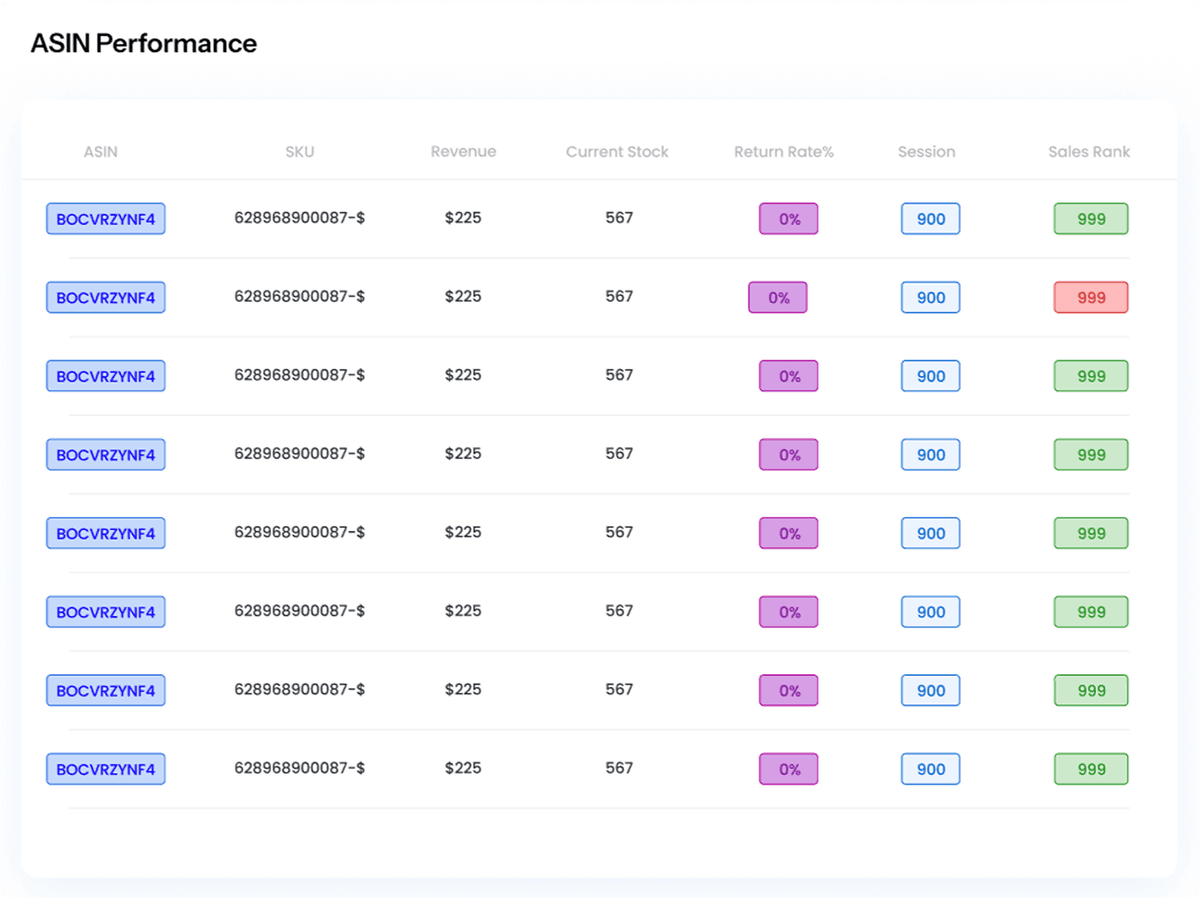Viewport: 1200px width, 898px height.
Task: Click the 567 stock value in fifth row
Action: [x=619, y=533]
